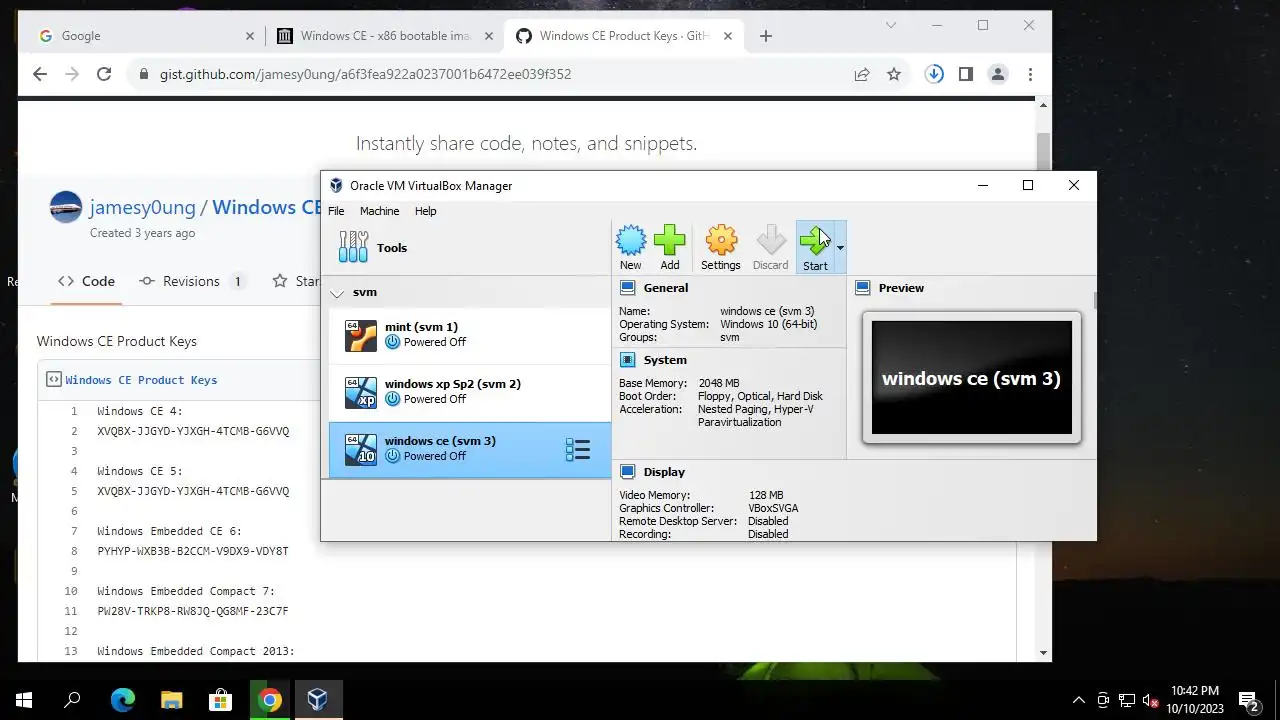The height and width of the screenshot is (720, 1280).
Task: Open the jamesy0ung profile link
Action: point(144,207)
